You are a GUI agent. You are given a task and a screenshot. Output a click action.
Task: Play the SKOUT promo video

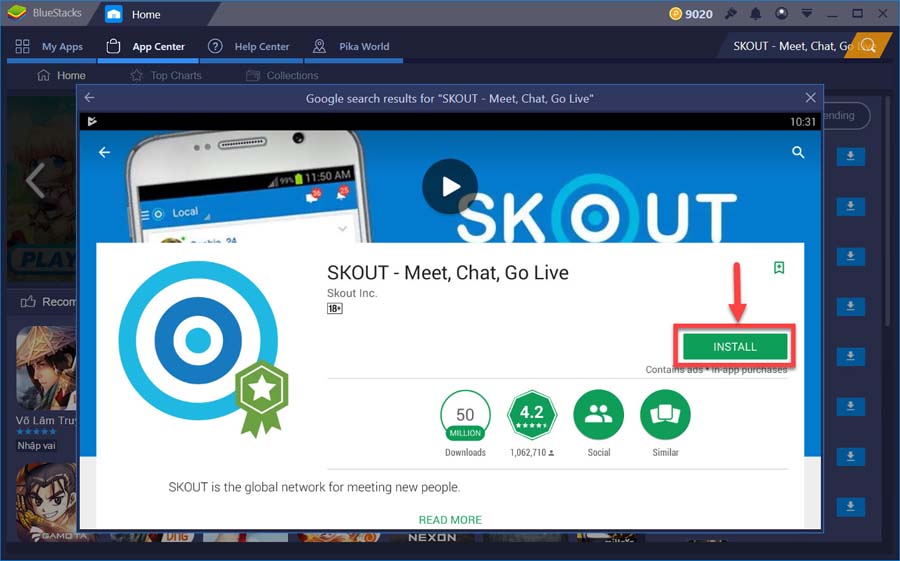coord(450,186)
